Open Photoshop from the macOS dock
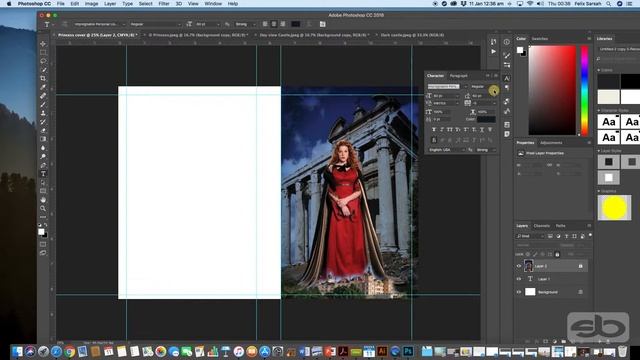640x360 pixels. (408, 351)
